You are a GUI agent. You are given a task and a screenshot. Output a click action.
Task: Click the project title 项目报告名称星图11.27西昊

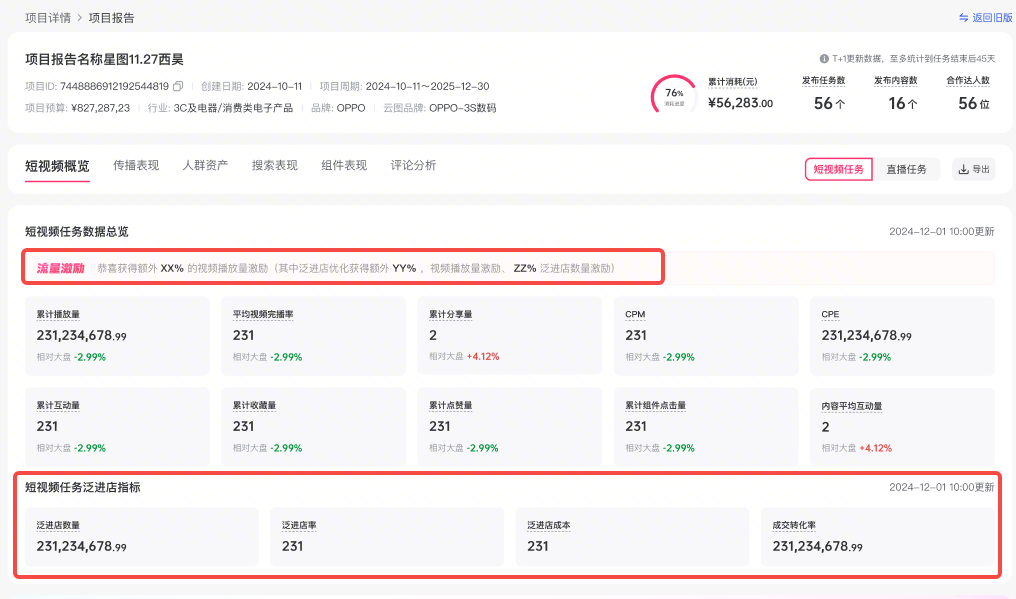pos(104,60)
